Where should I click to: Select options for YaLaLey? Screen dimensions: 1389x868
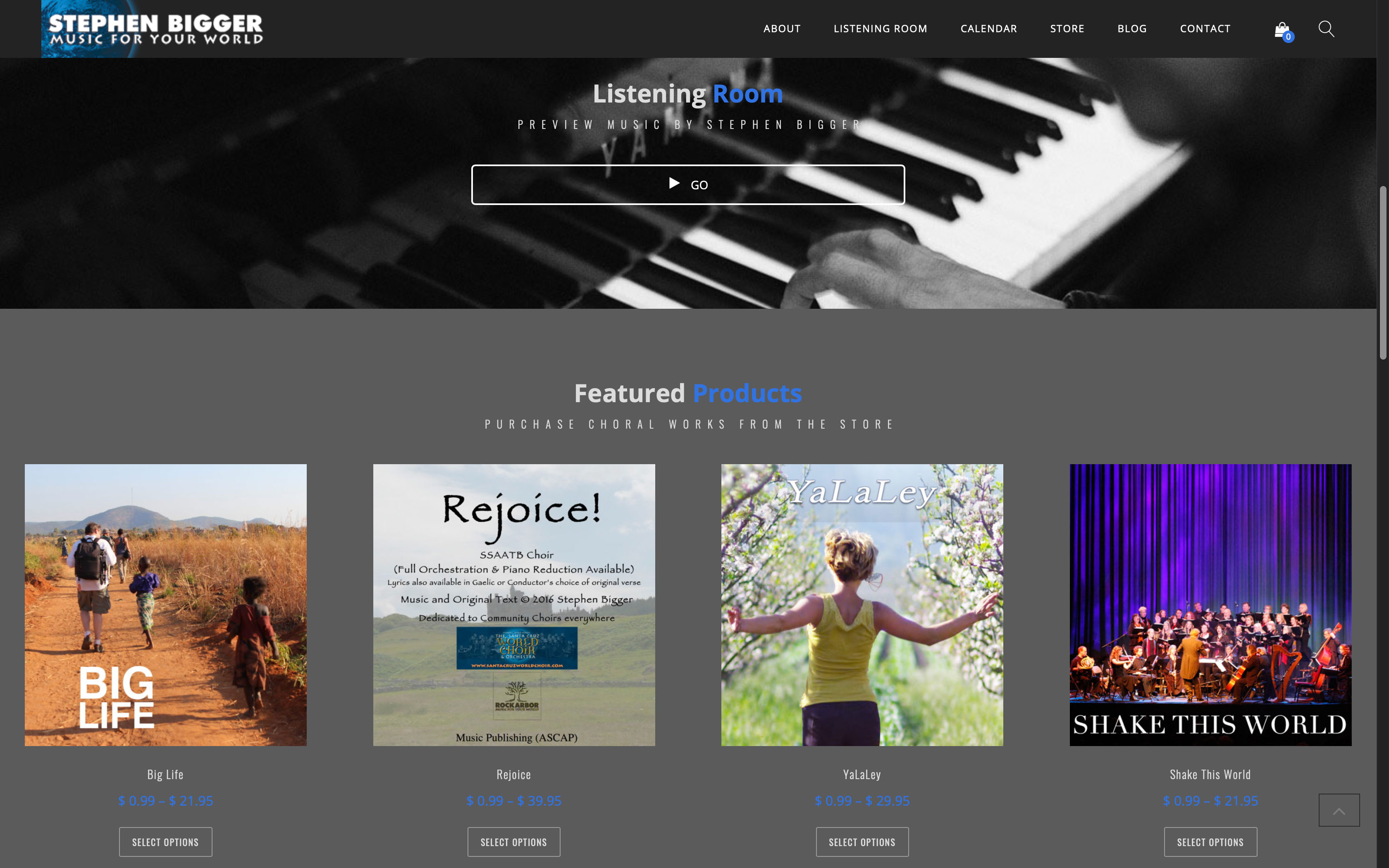click(x=862, y=842)
